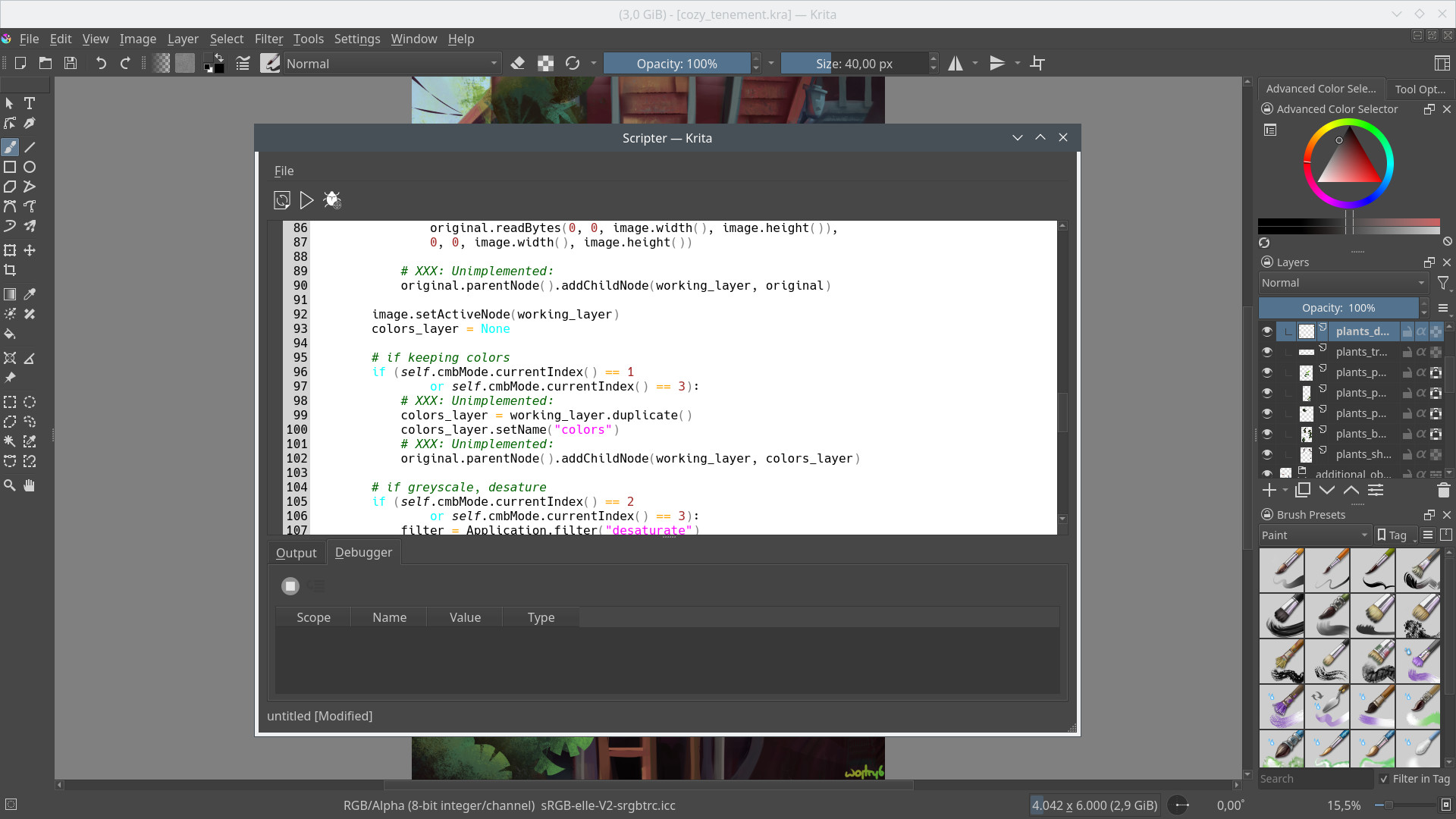Open the File menu in Scripter
Screen dimensions: 1456x819
pyautogui.click(x=284, y=171)
